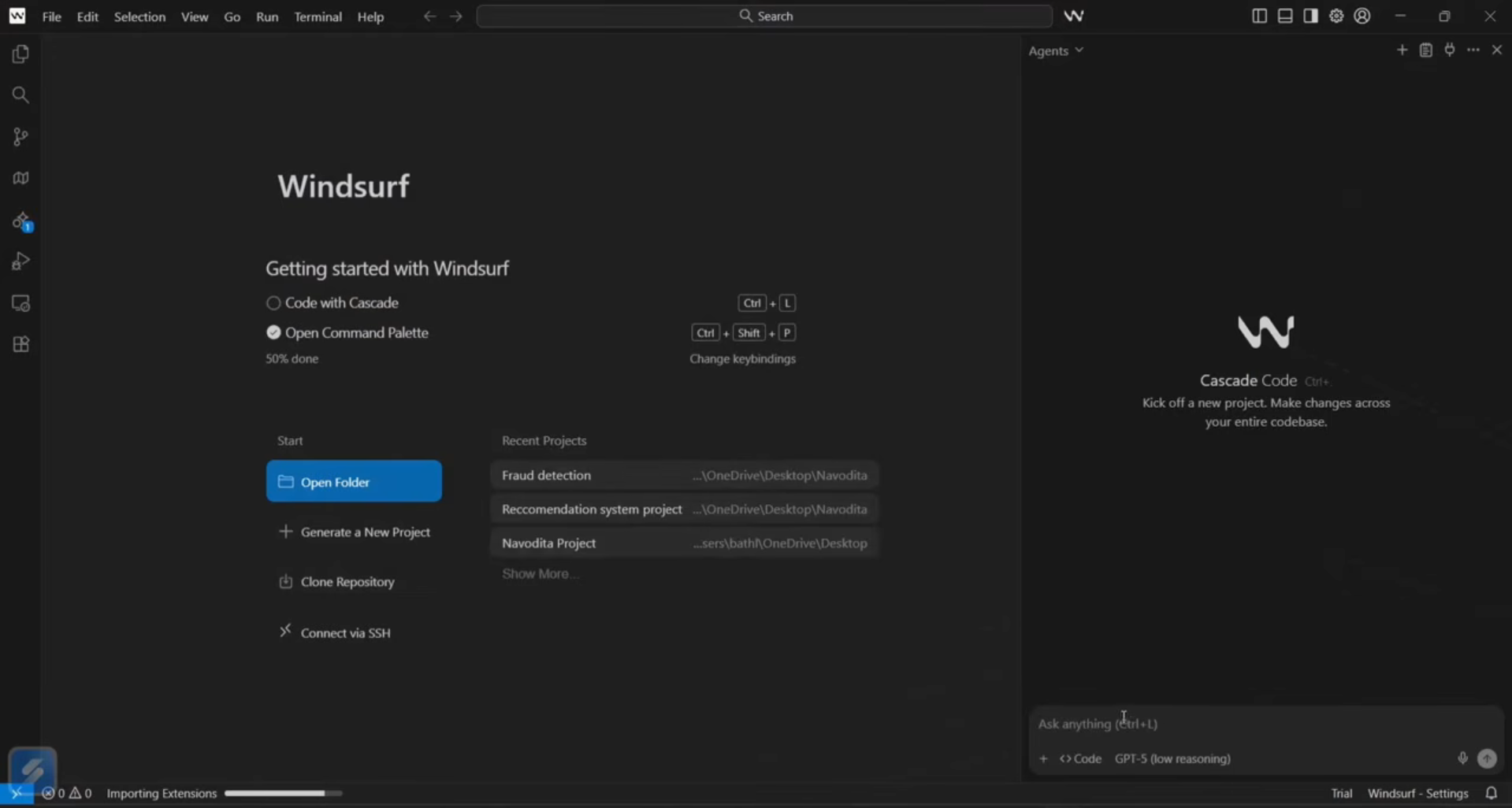The image size is (1512, 808).
Task: Toggle the secondary side bar layout icon
Action: (1311, 16)
